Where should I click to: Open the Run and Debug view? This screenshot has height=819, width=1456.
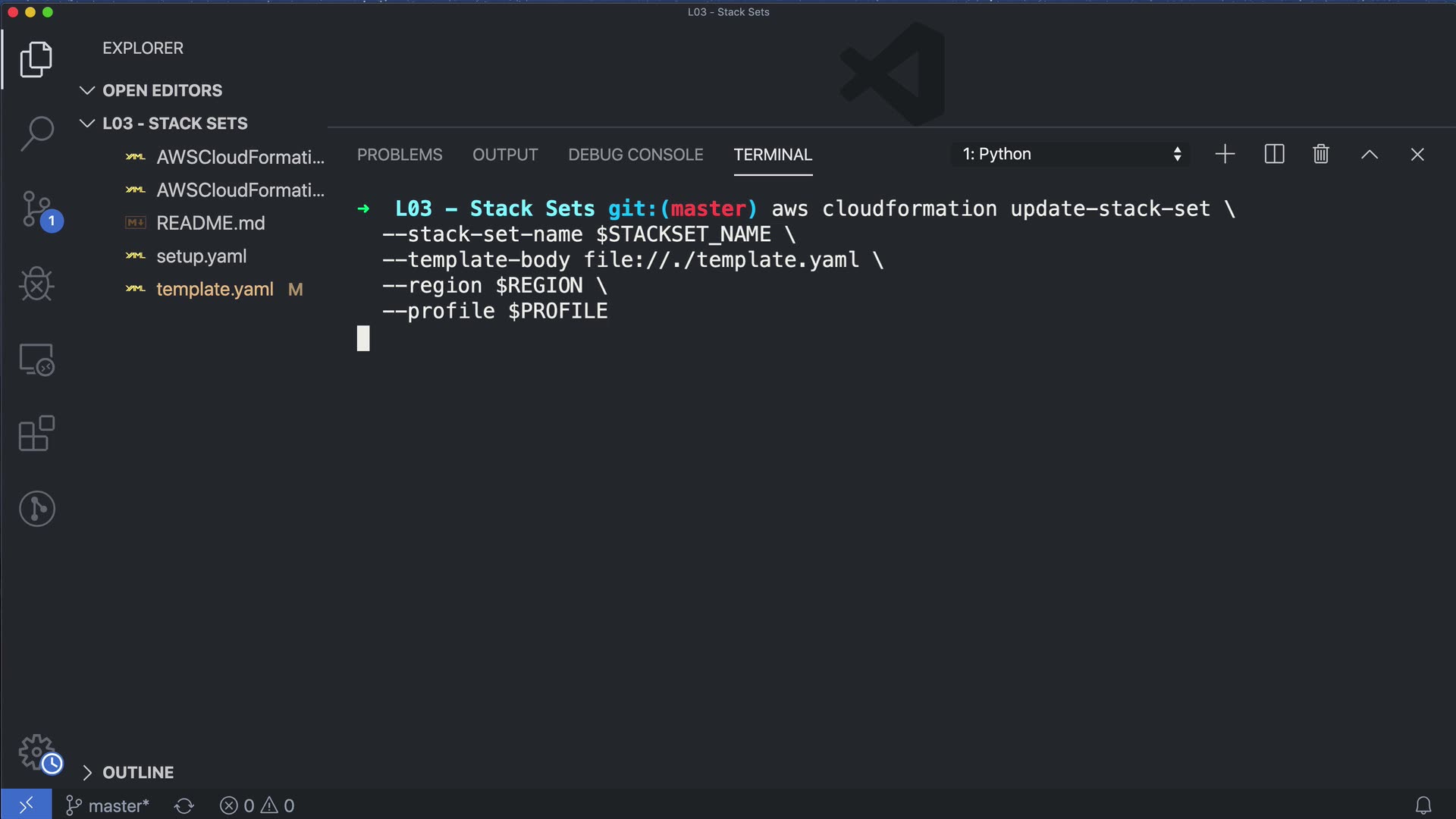tap(36, 284)
